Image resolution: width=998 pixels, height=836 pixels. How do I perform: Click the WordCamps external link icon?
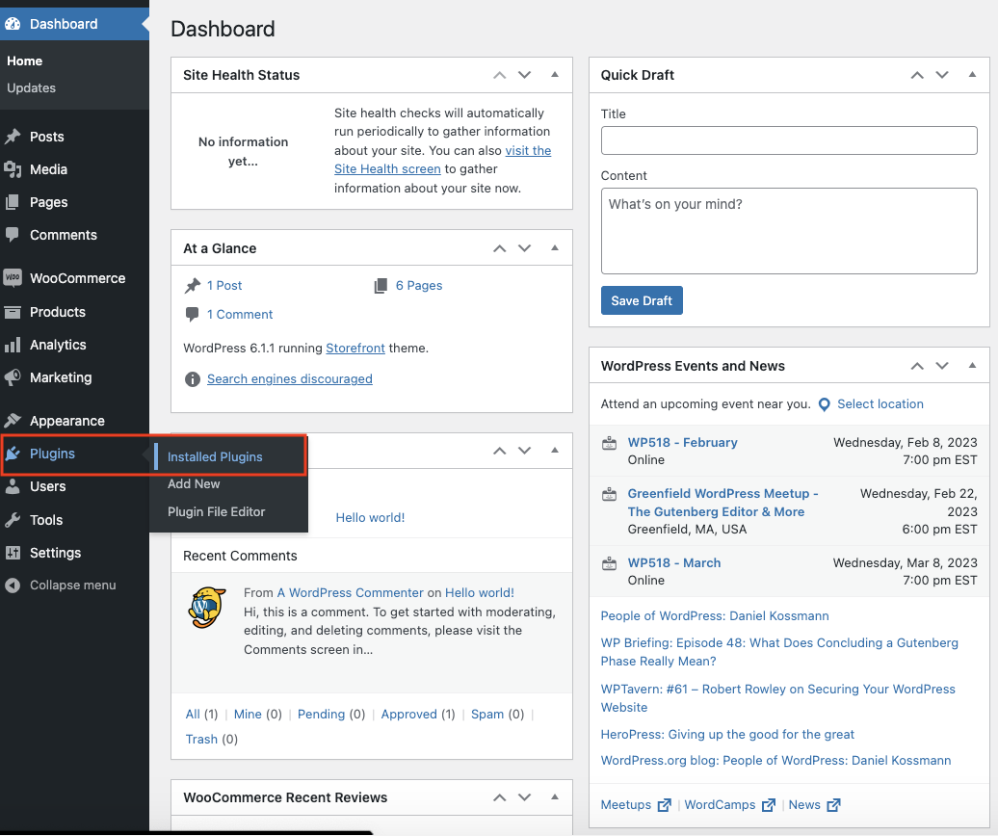pyautogui.click(x=769, y=805)
